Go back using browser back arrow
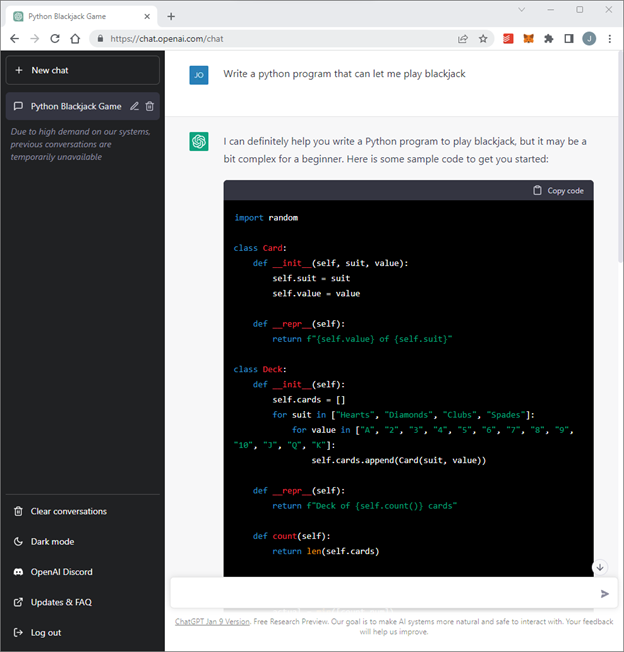 [15, 39]
